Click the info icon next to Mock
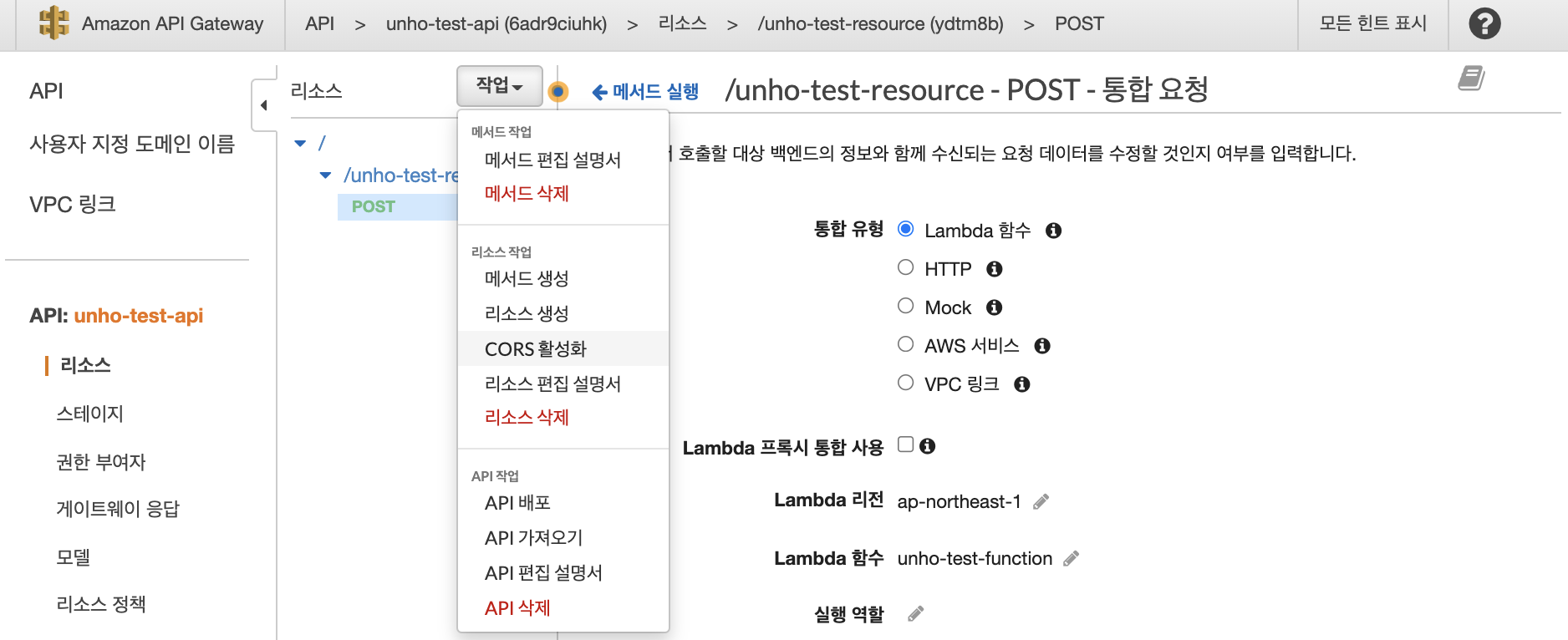This screenshot has height=640, width=1568. click(994, 307)
